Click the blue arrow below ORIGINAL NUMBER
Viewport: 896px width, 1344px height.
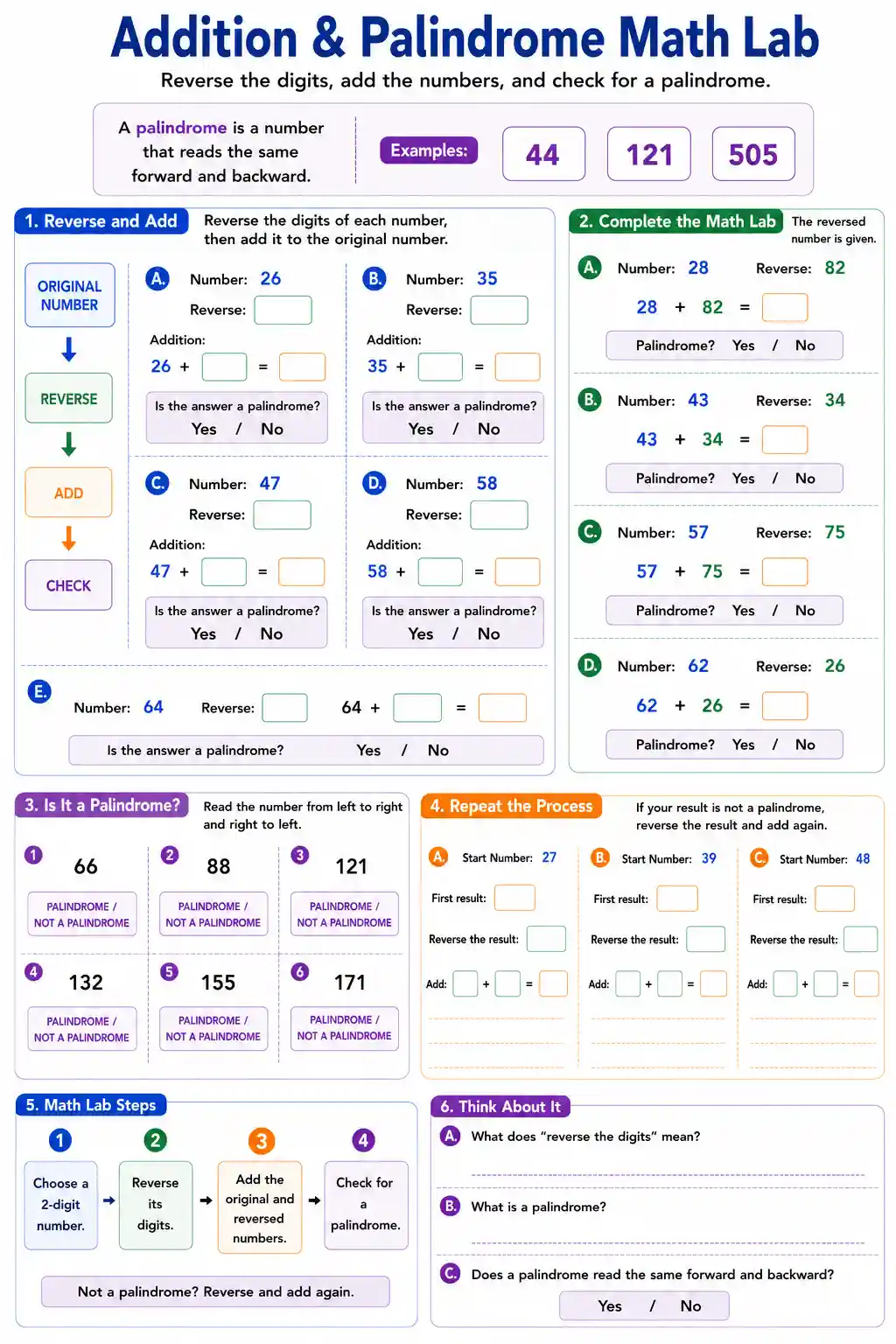point(69,349)
